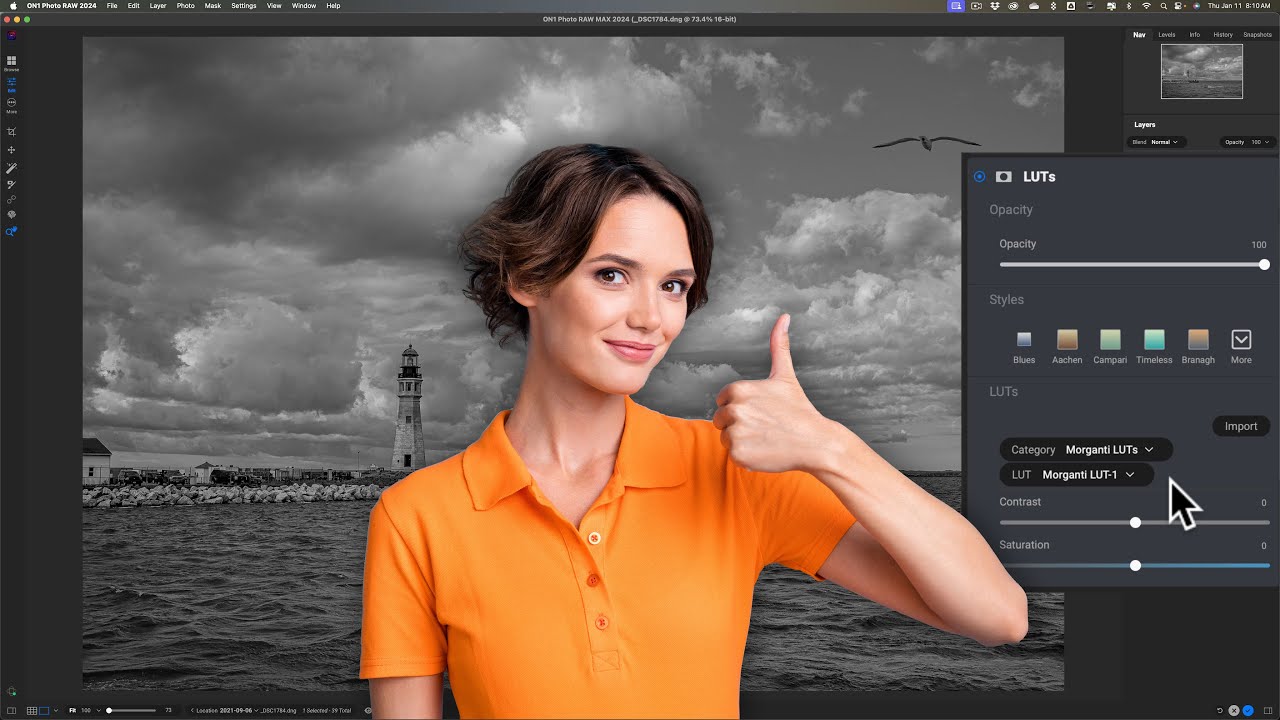Open the Photo menu
Viewport: 1280px width, 720px height.
click(186, 6)
